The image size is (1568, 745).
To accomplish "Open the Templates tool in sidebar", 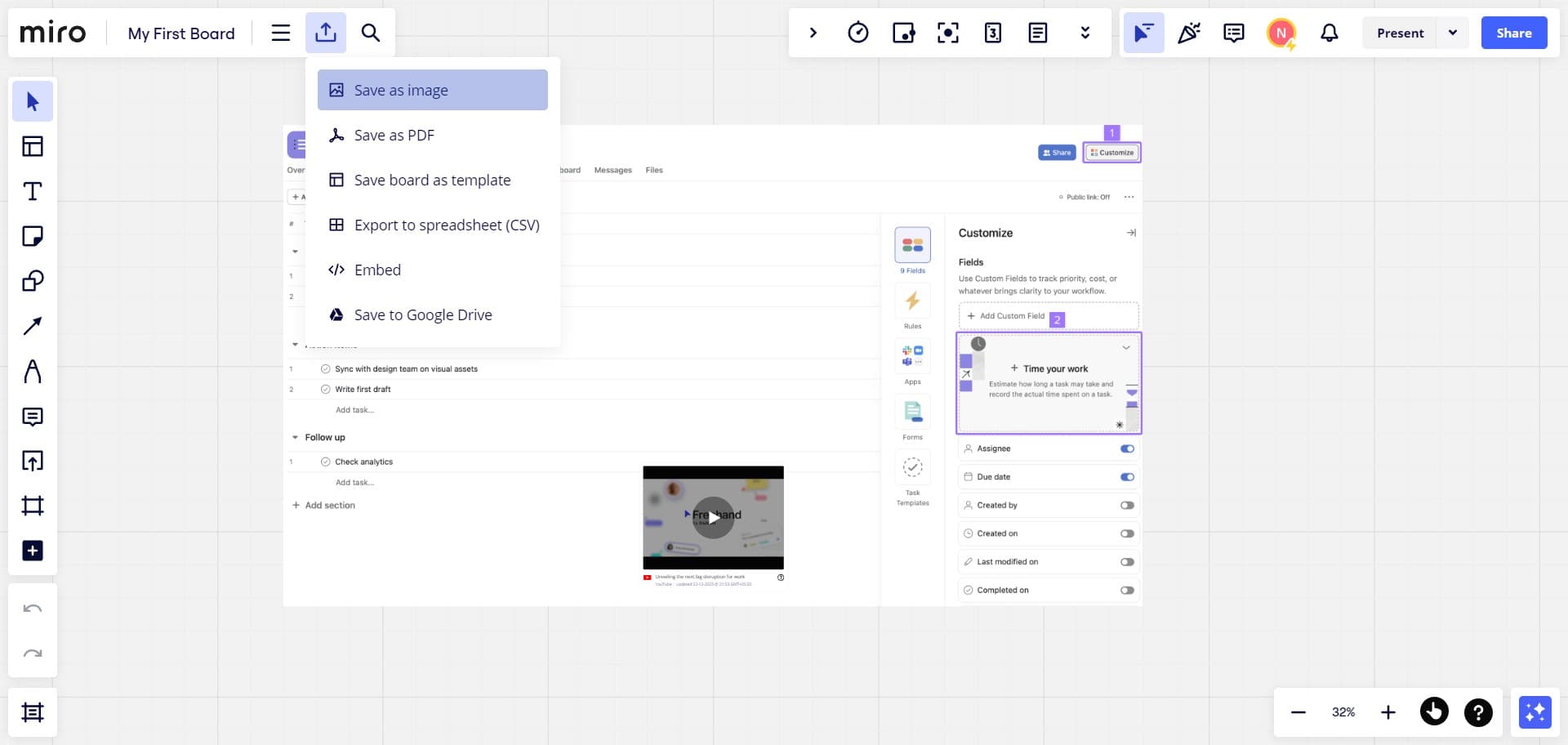I will click(x=33, y=146).
